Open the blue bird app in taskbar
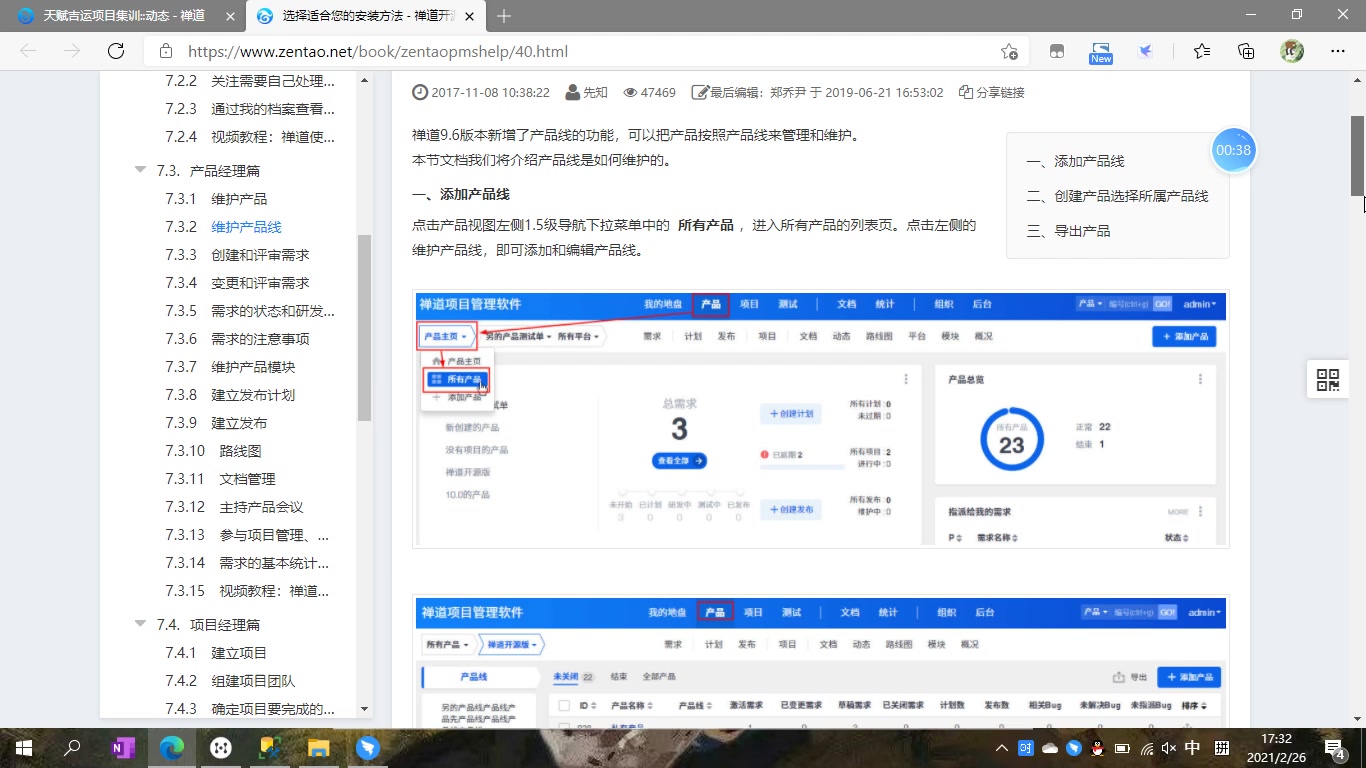1366x768 pixels. [x=368, y=748]
